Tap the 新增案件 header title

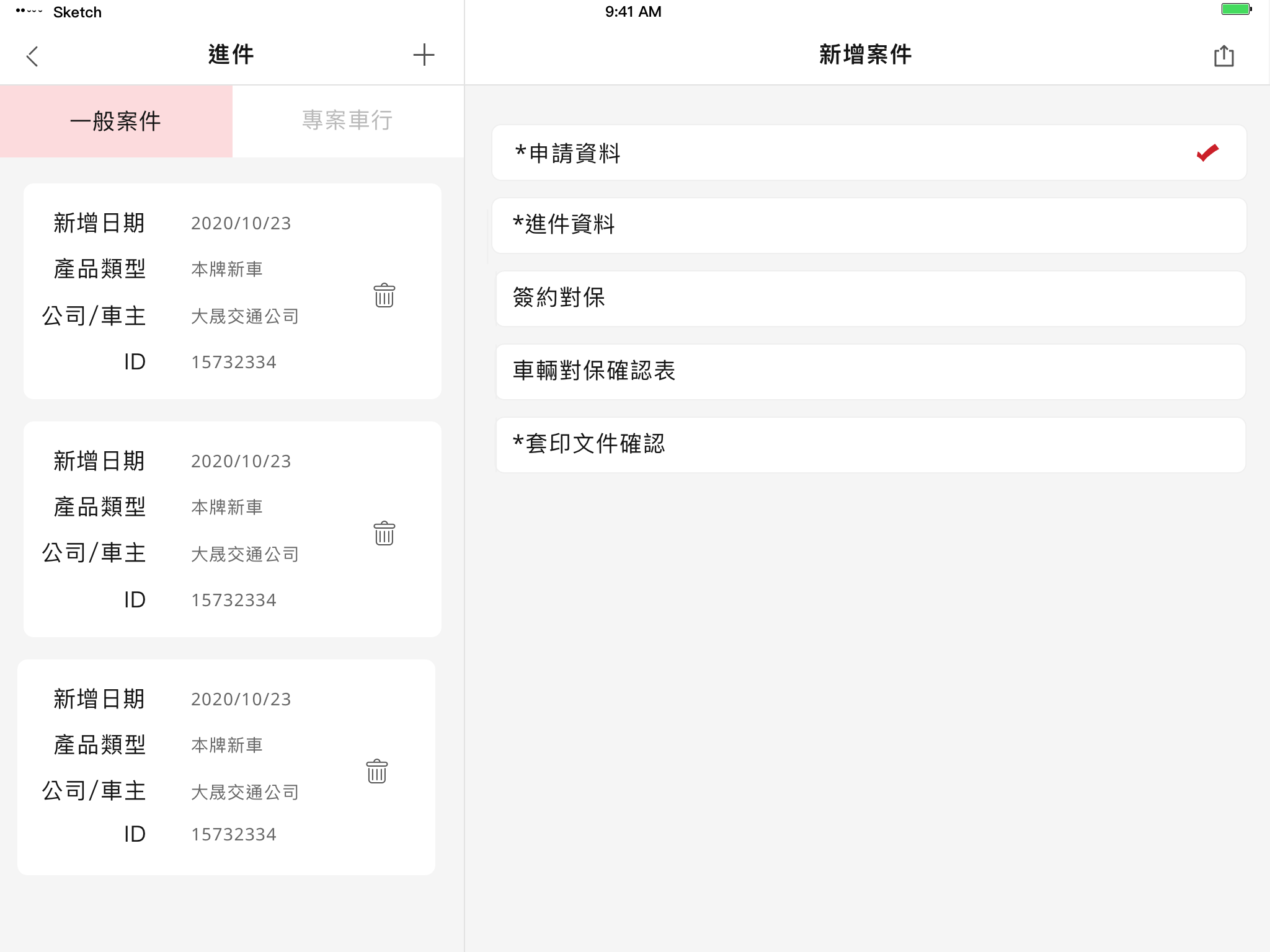(866, 55)
